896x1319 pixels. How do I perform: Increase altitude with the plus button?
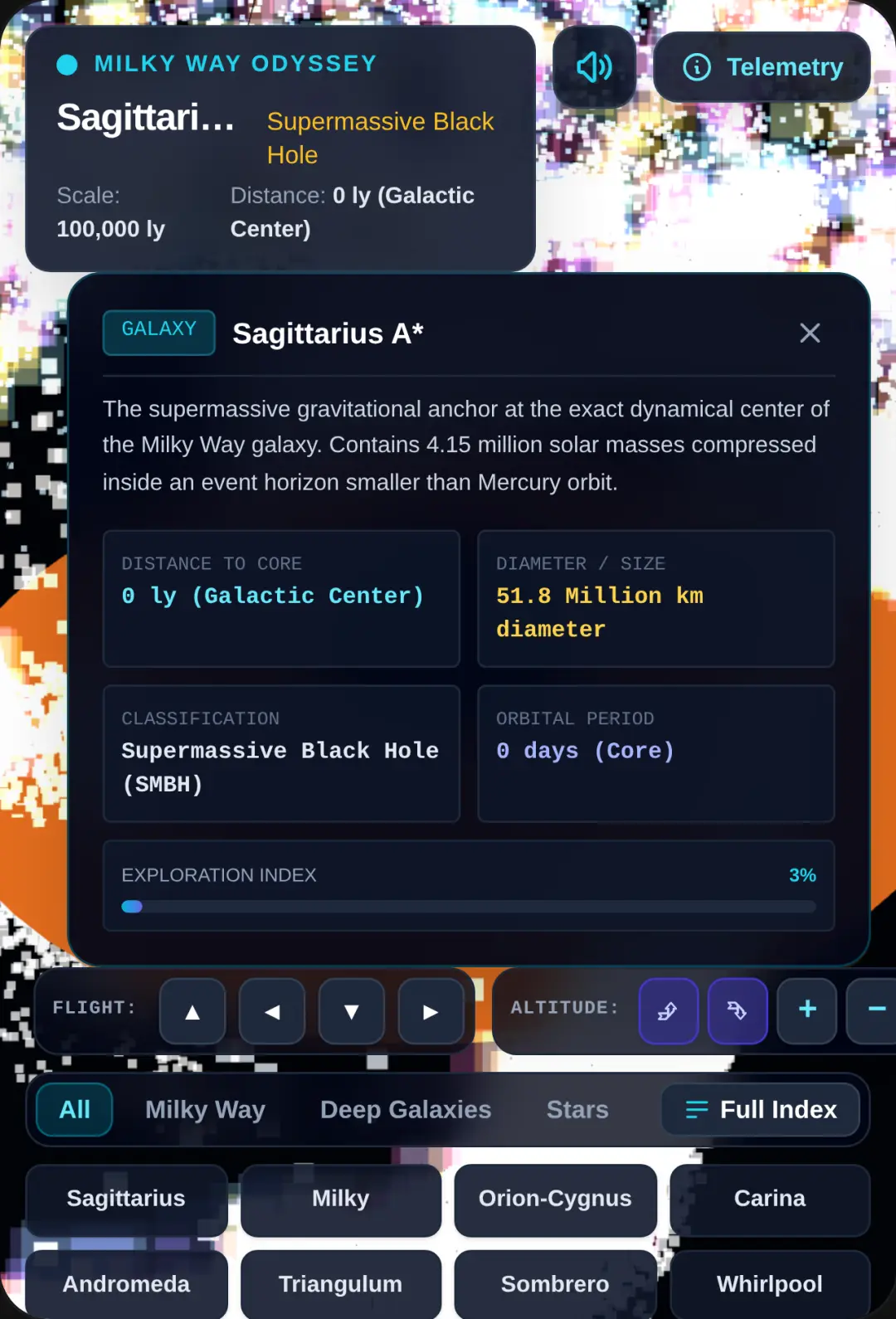point(807,1010)
